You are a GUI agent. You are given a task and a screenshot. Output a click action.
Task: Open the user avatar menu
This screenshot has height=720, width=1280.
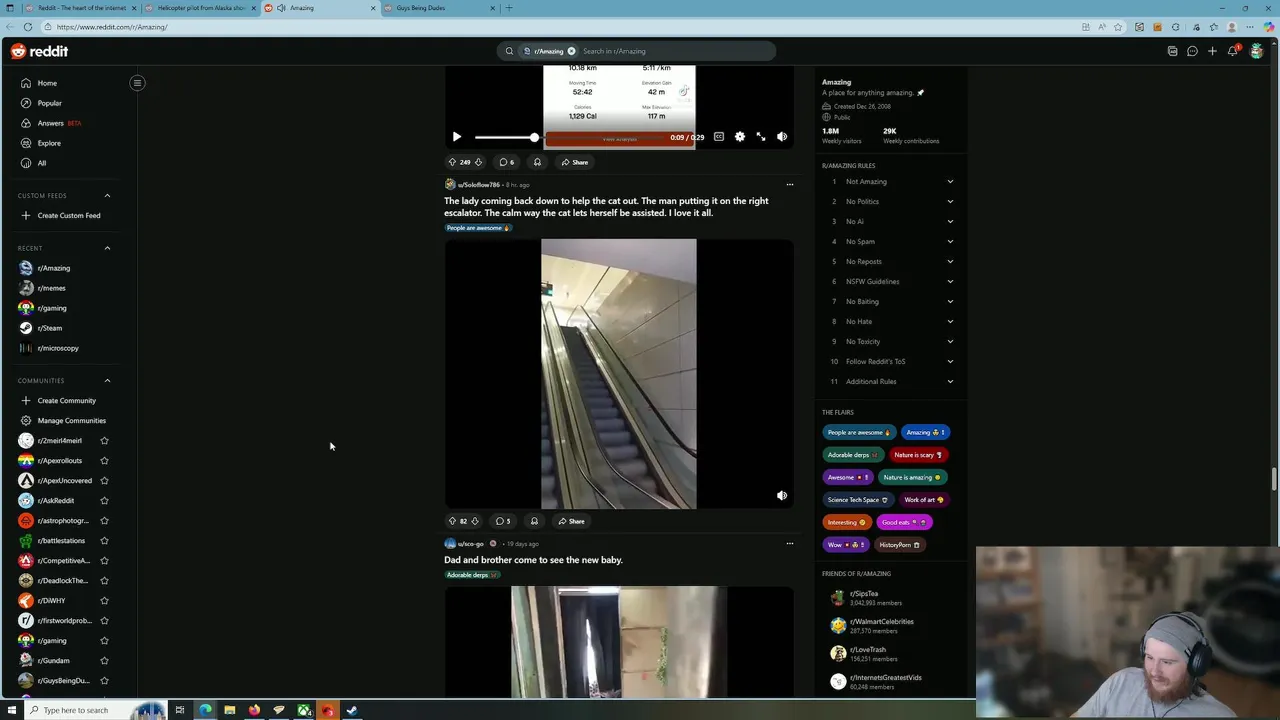(1257, 51)
